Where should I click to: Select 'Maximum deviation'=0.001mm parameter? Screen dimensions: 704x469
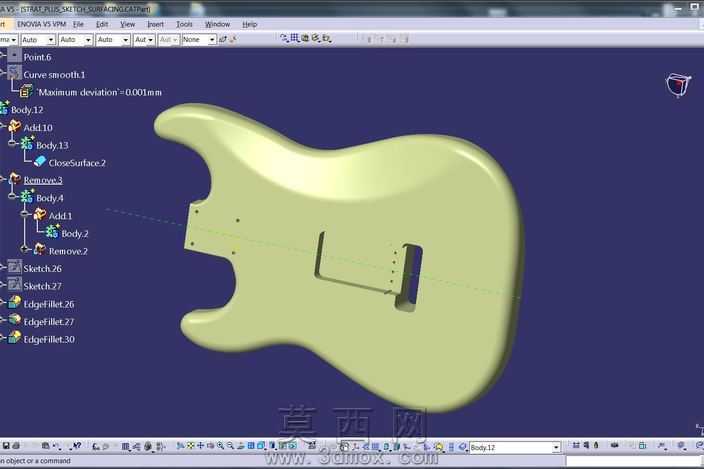point(99,92)
